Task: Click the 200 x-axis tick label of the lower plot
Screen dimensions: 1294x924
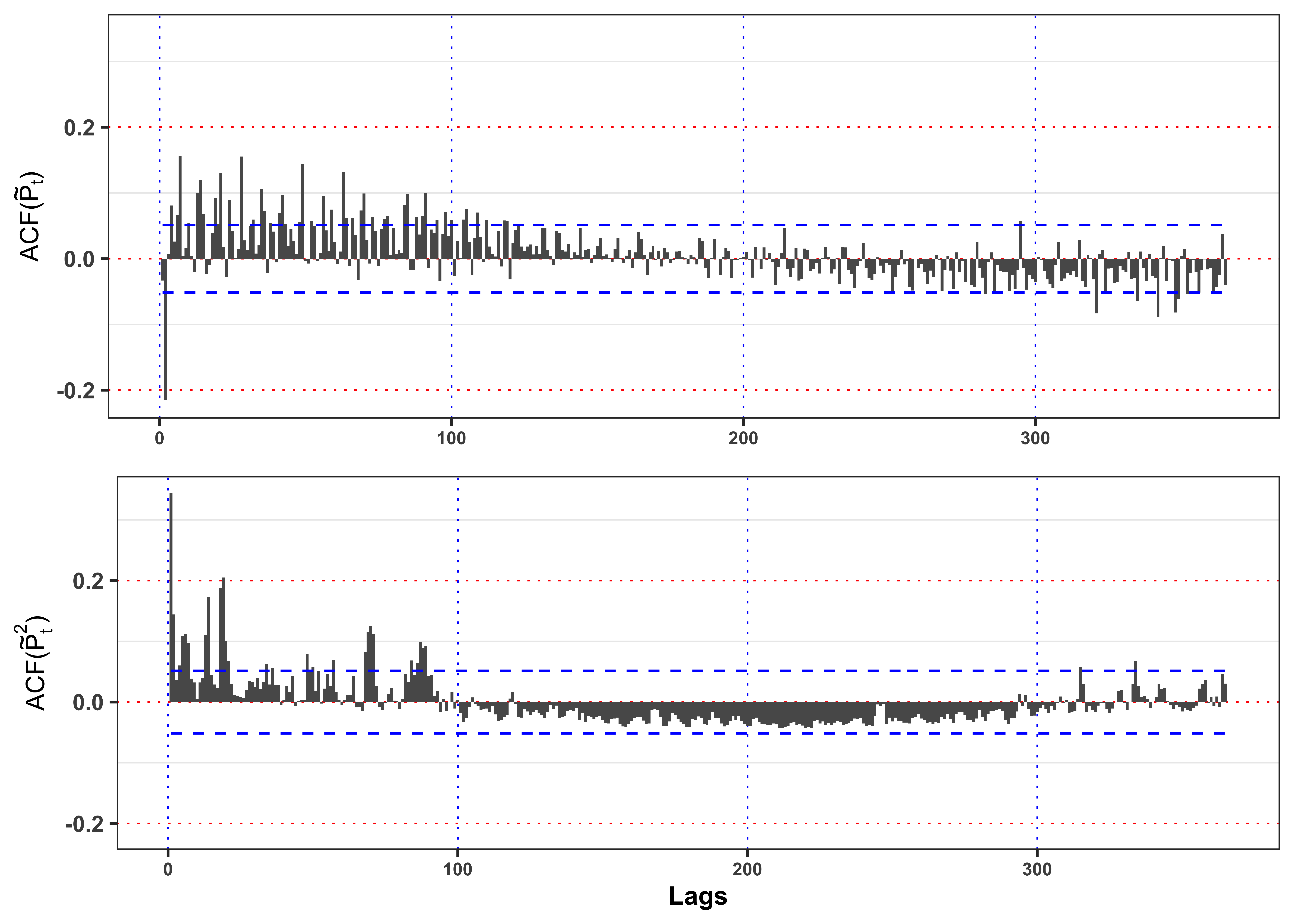Action: pyautogui.click(x=747, y=869)
